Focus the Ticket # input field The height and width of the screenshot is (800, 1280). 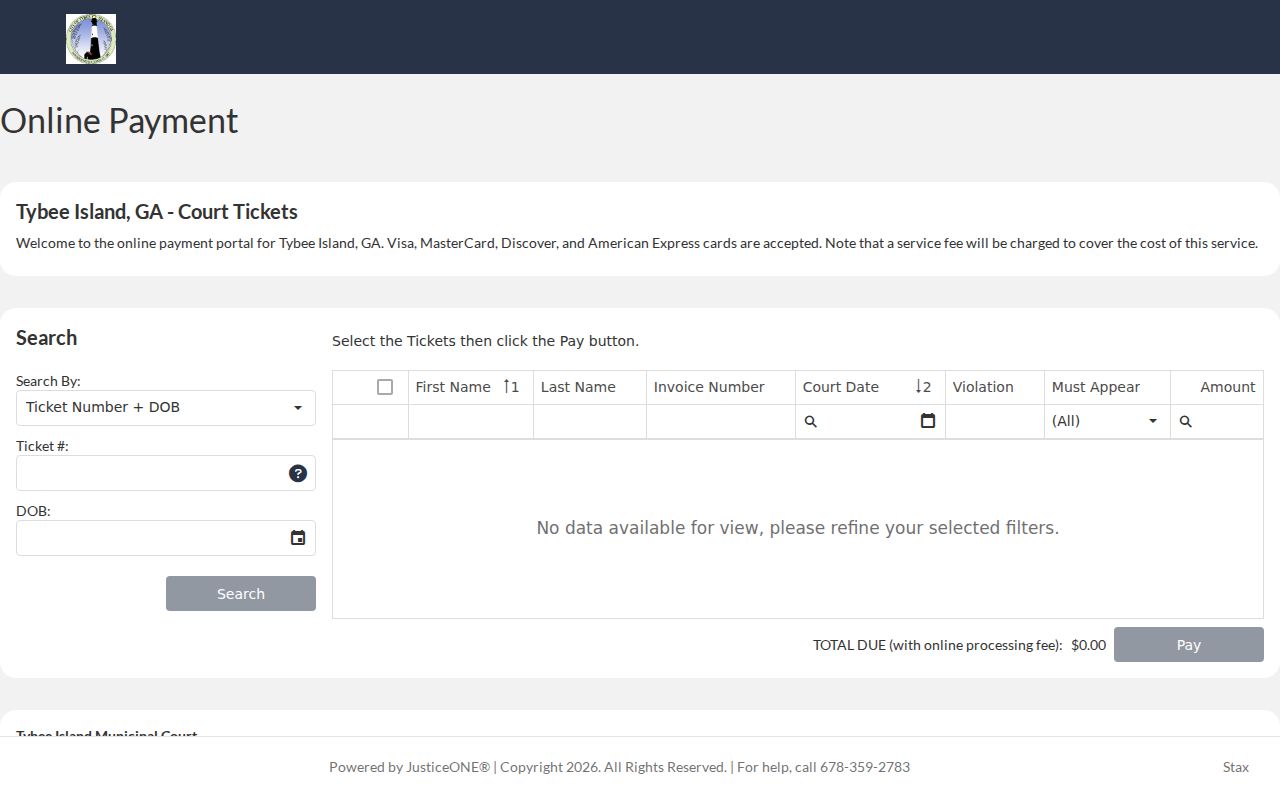152,473
